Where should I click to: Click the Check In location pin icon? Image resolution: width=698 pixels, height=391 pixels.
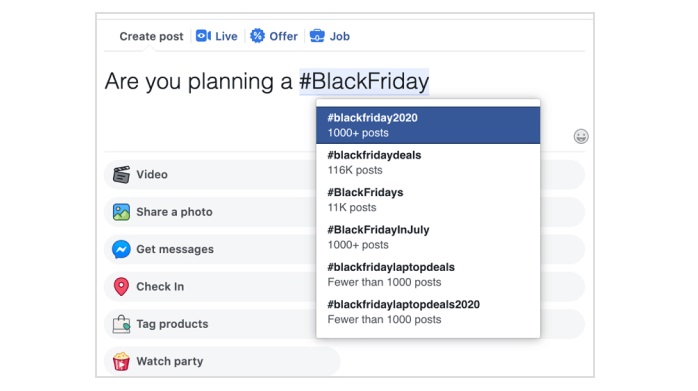[x=121, y=287]
